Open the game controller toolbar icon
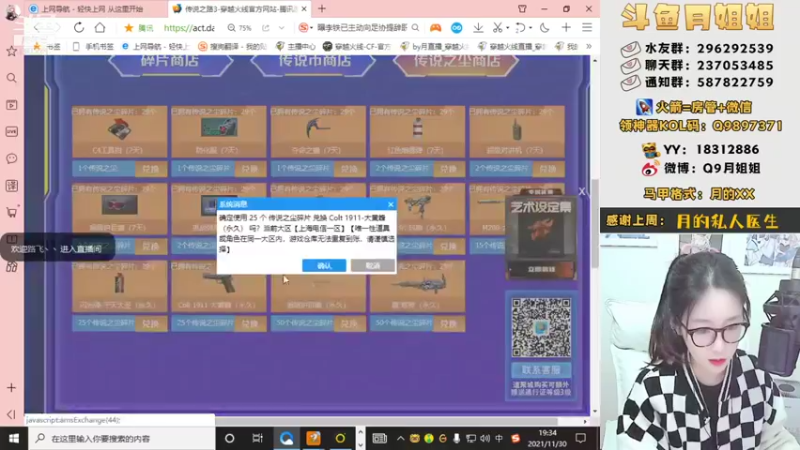Viewport: 800px width, 450px height. coord(435,28)
